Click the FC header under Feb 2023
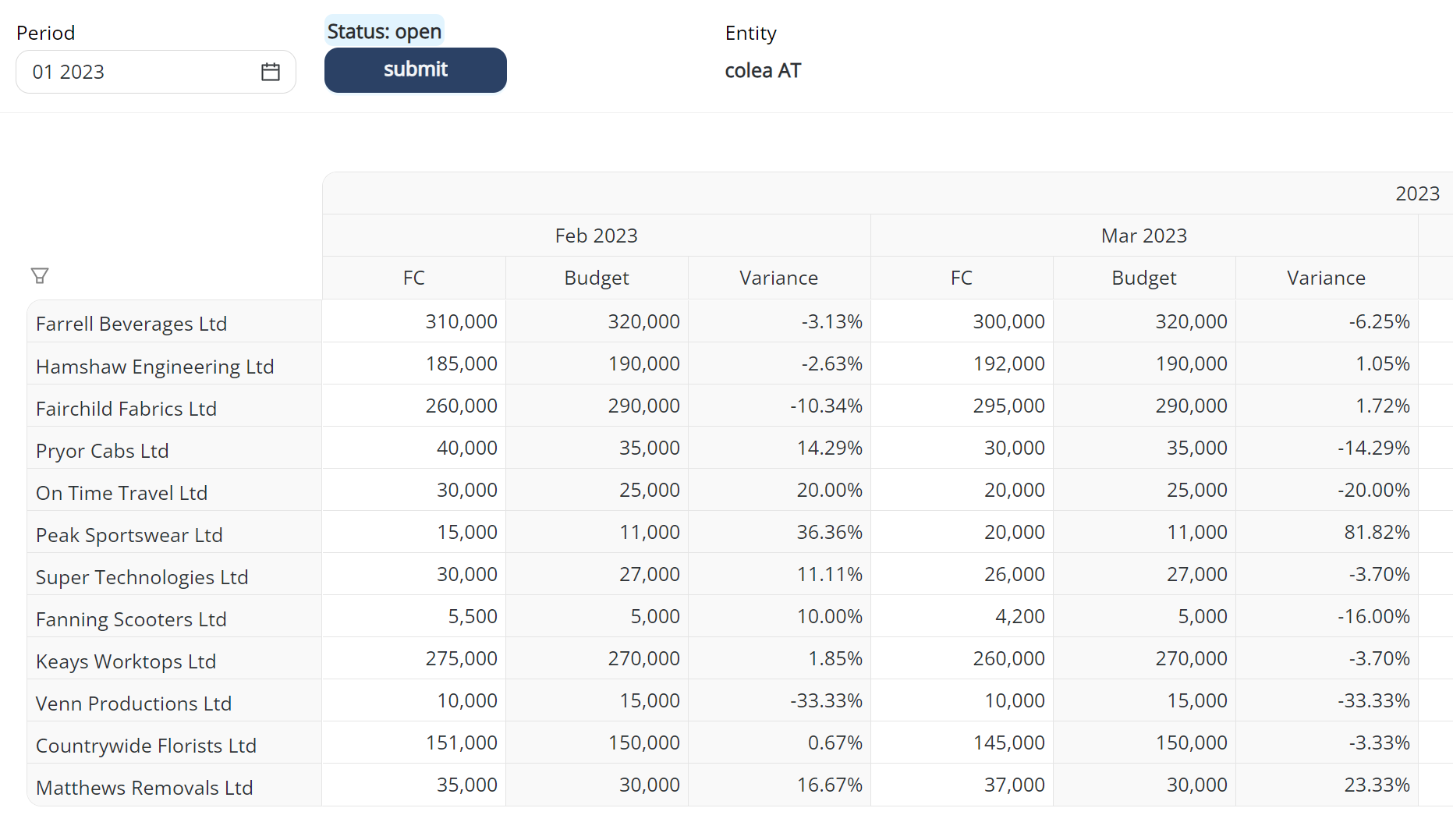 [414, 278]
